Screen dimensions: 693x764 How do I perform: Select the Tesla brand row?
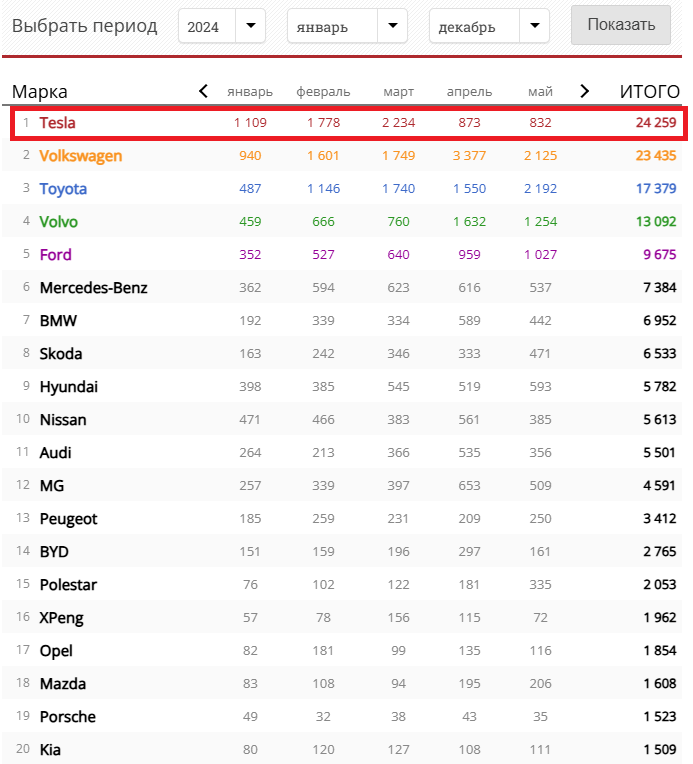pyautogui.click(x=348, y=123)
